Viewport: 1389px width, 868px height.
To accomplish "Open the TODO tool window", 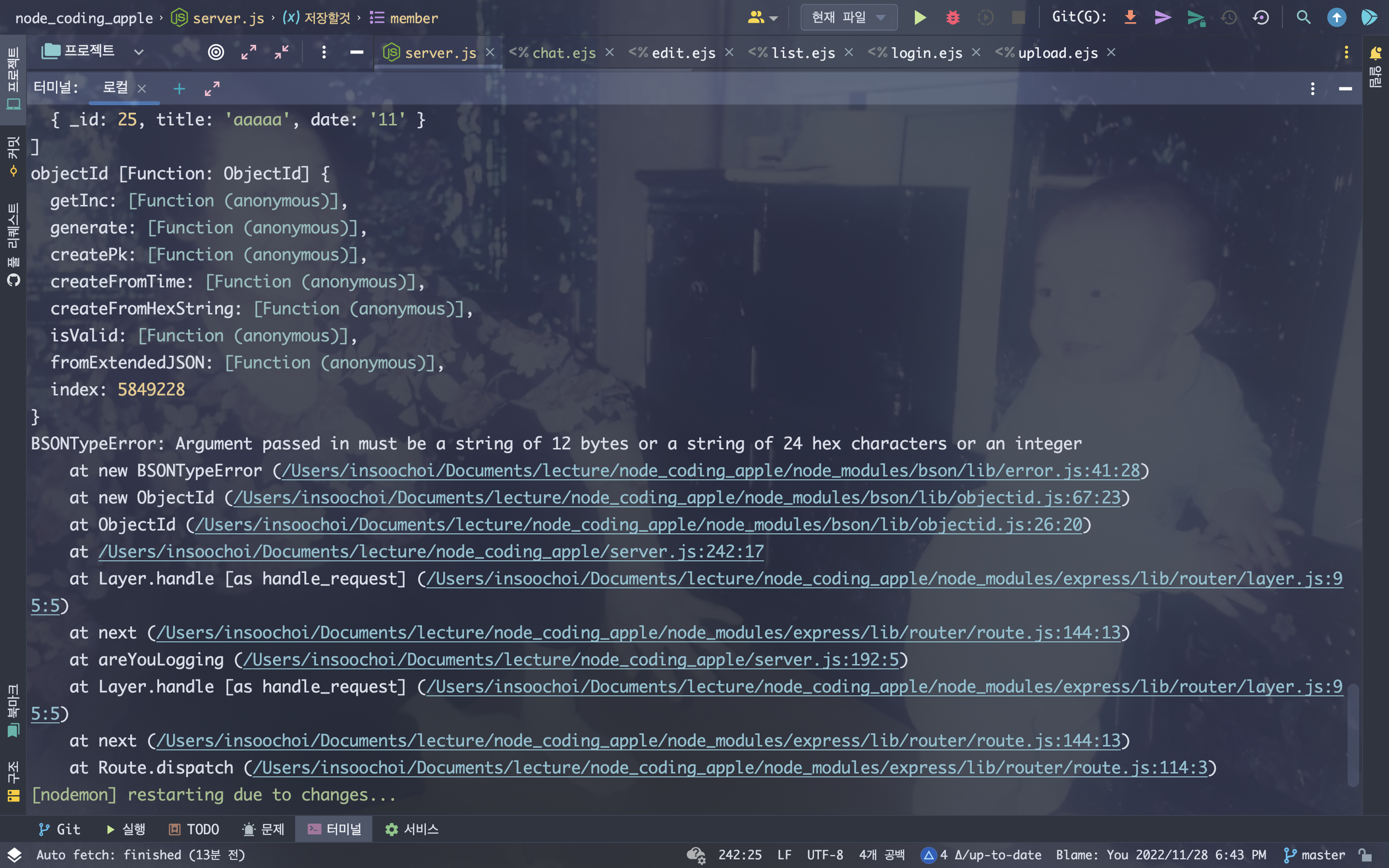I will click(x=194, y=829).
